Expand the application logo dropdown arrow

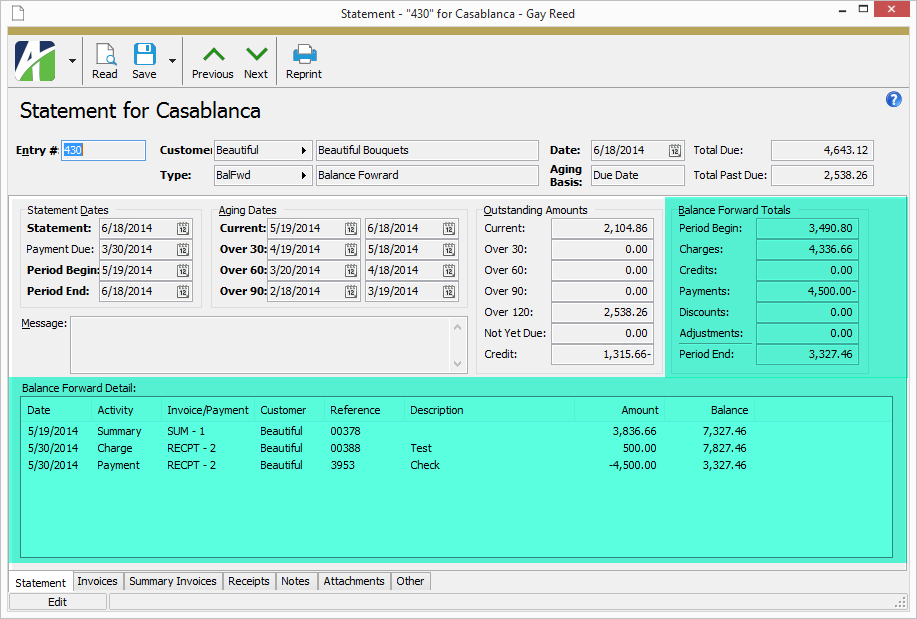click(x=72, y=61)
